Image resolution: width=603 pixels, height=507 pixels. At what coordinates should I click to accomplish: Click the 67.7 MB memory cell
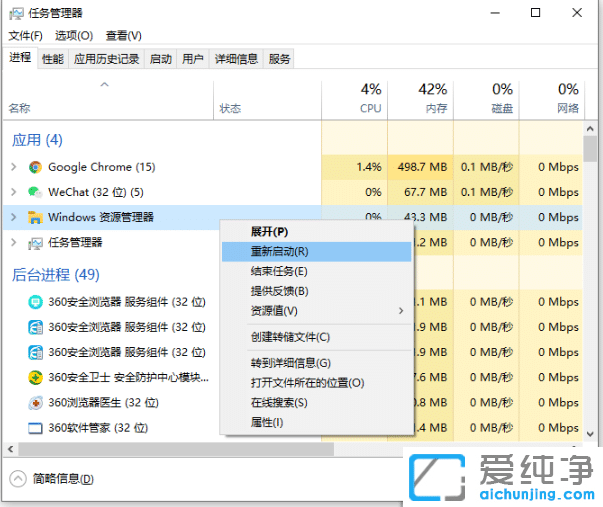[x=420, y=192]
